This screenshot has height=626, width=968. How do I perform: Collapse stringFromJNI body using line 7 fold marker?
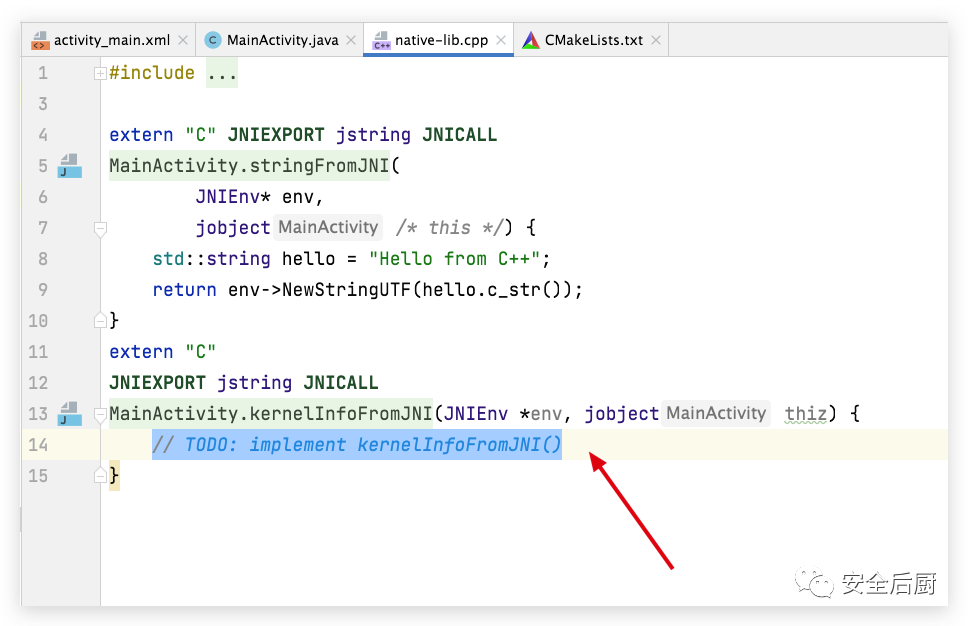tap(99, 229)
